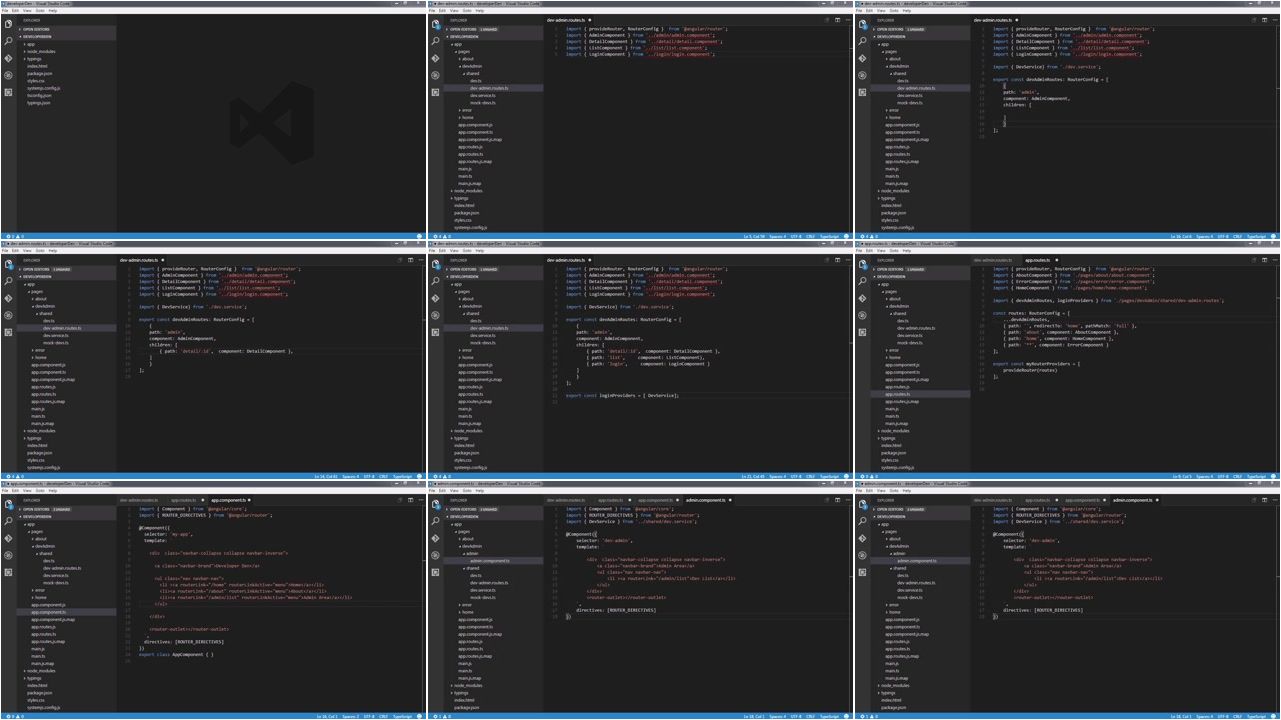Click CRLF line ending in app.routes.ts window
The height and width of the screenshot is (720, 1281).
click(x=1237, y=476)
